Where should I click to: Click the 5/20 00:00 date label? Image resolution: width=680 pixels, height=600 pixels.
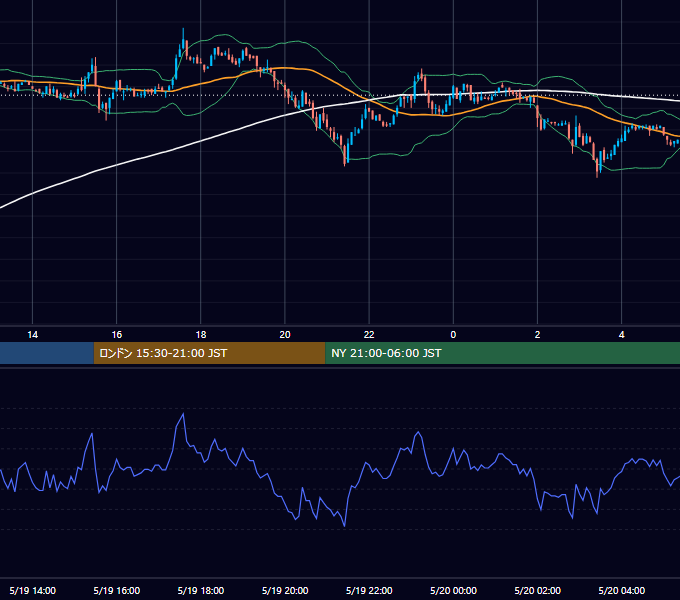453,590
